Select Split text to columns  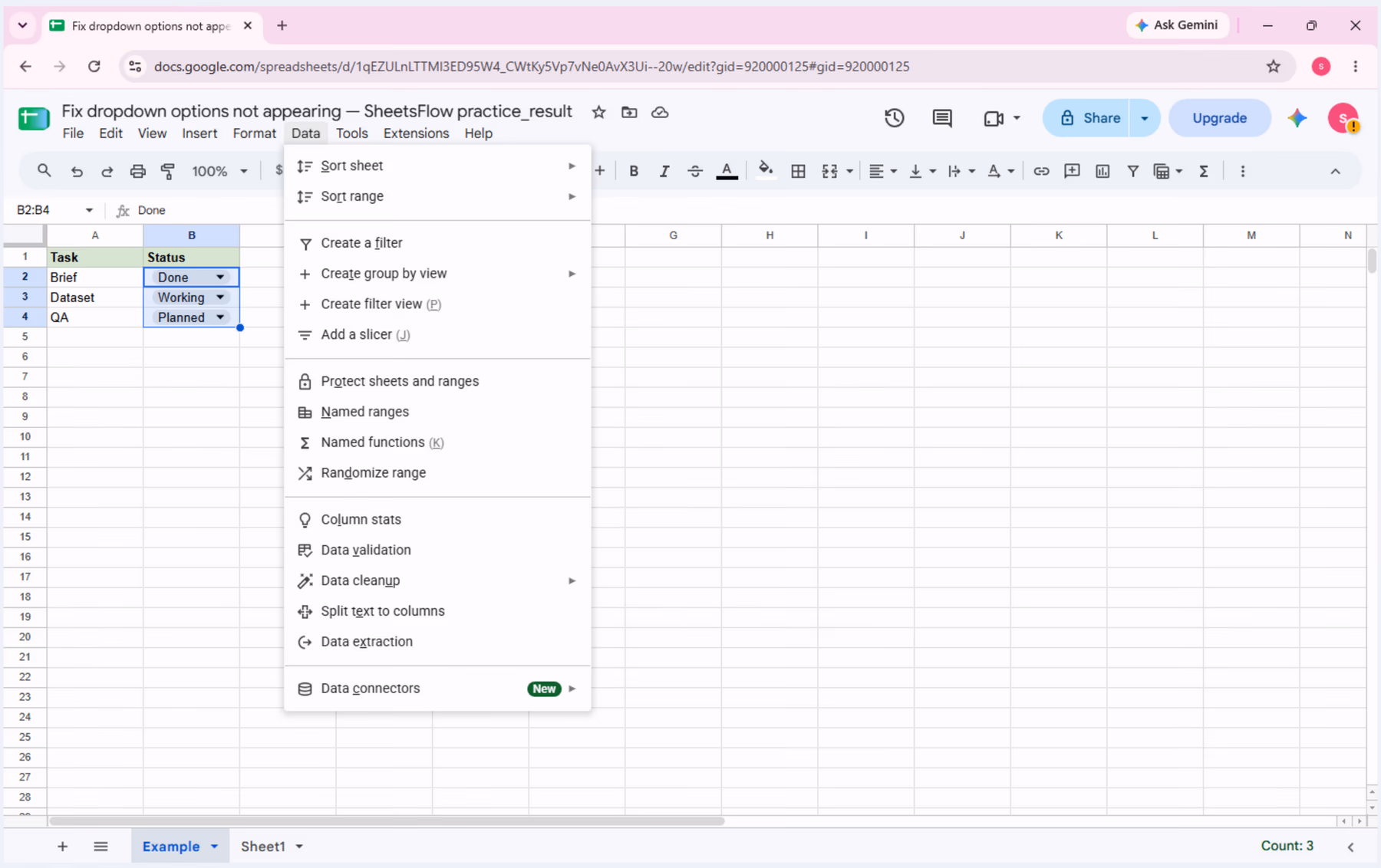pyautogui.click(x=437, y=611)
